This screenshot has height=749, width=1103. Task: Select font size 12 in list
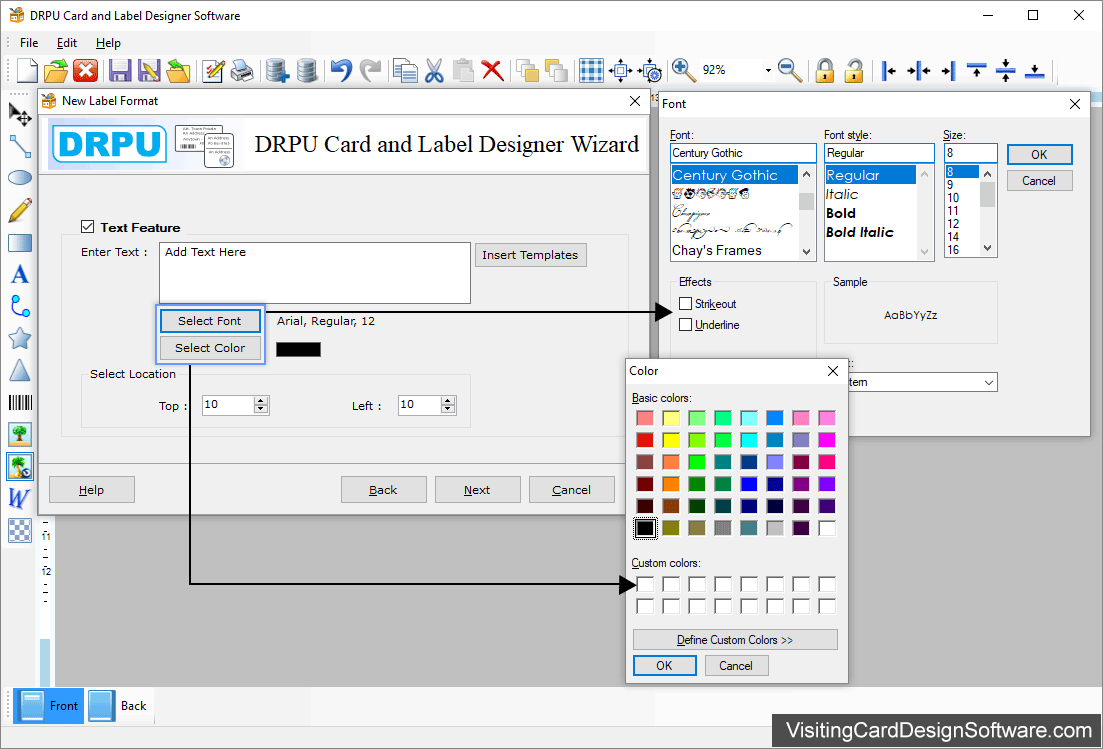click(953, 224)
